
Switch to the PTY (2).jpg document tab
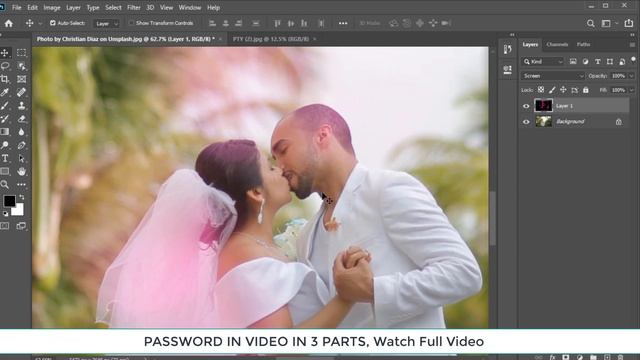[271, 39]
